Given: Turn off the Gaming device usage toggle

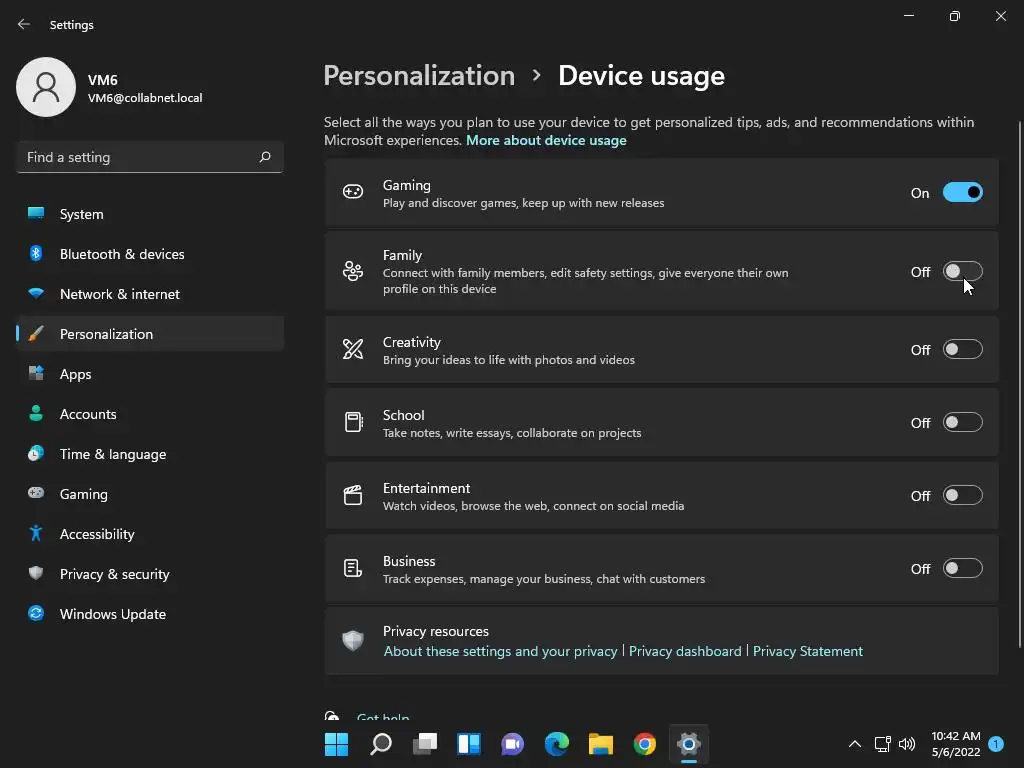Looking at the screenshot, I should coord(963,193).
